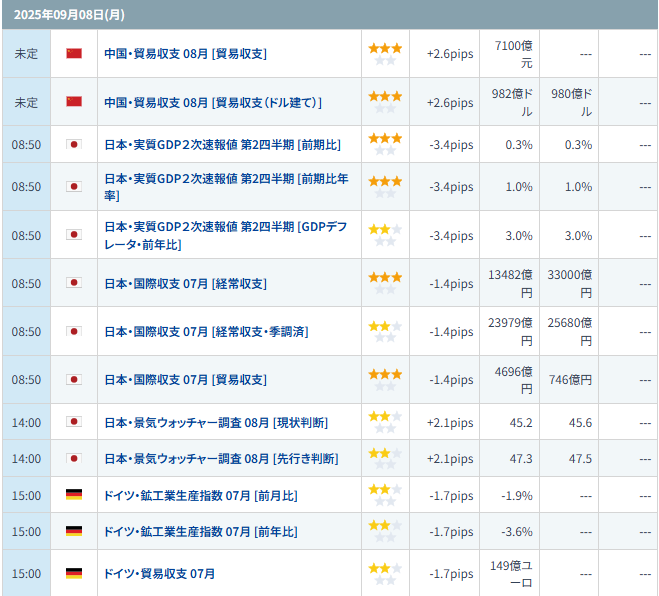659x596 pixels.
Task: Open 日本・実質GDP2次速報値 [GDPデフレータ・前年比] link
Action: (x=225, y=235)
